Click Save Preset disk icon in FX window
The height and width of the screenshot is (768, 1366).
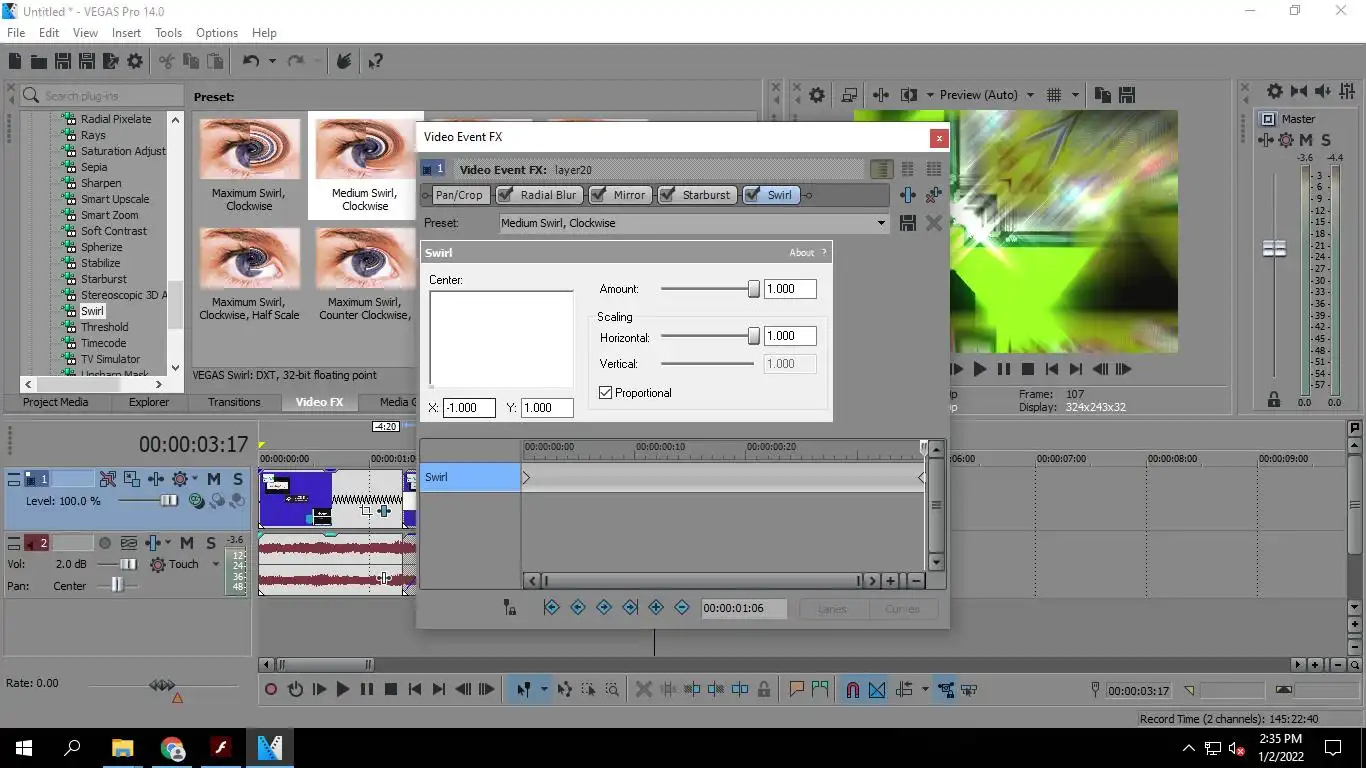coord(907,223)
